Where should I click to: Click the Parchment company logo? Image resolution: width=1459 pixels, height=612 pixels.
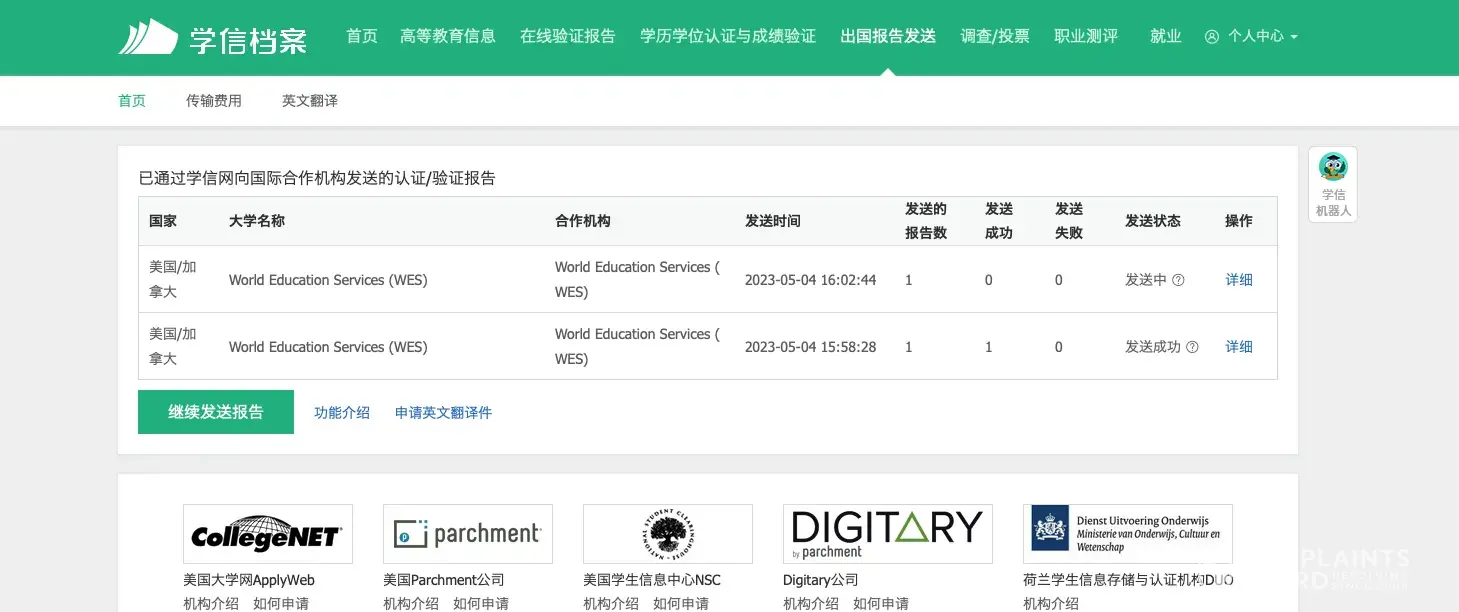[x=467, y=534]
